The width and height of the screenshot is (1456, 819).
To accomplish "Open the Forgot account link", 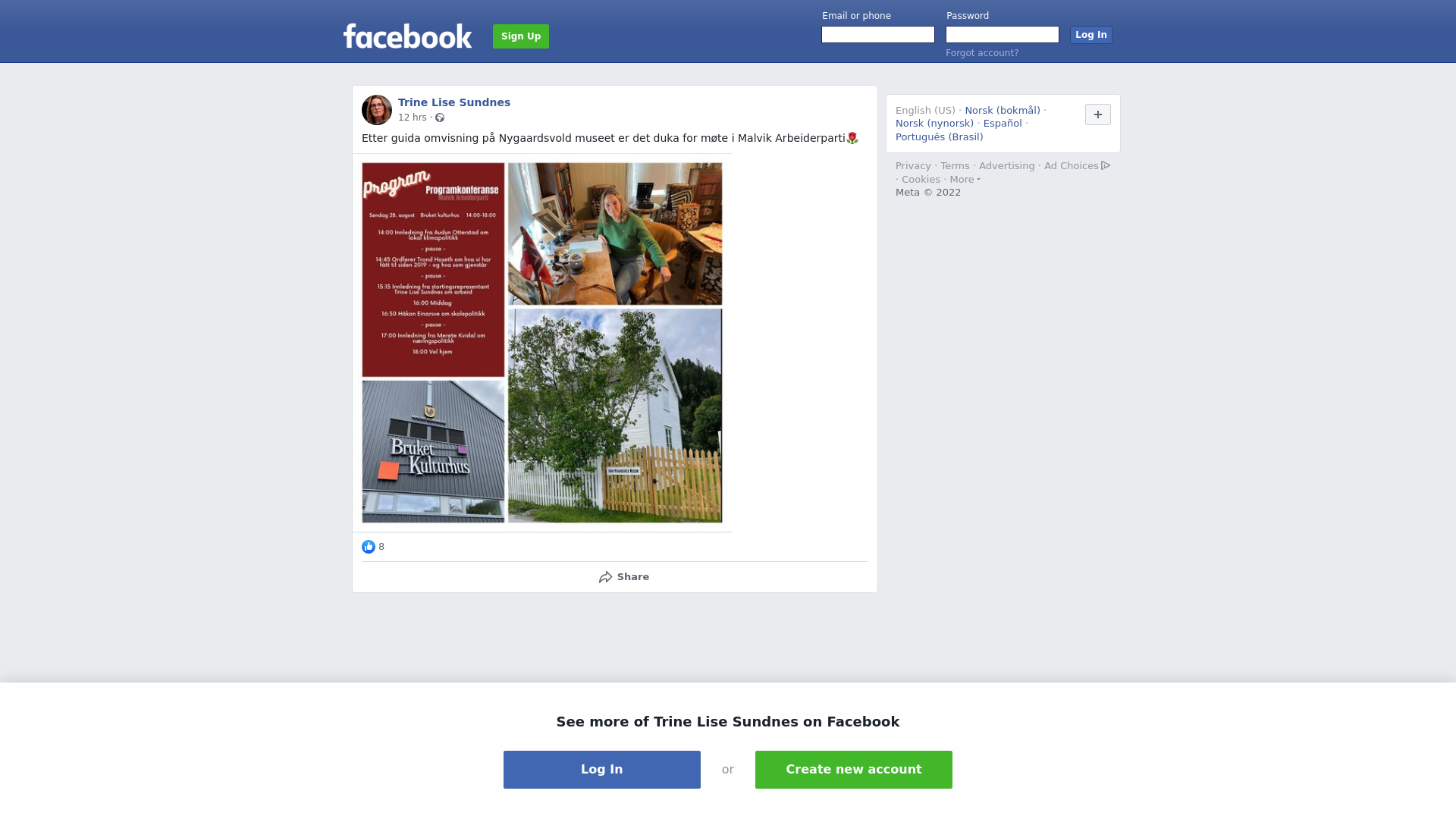I will pyautogui.click(x=982, y=53).
